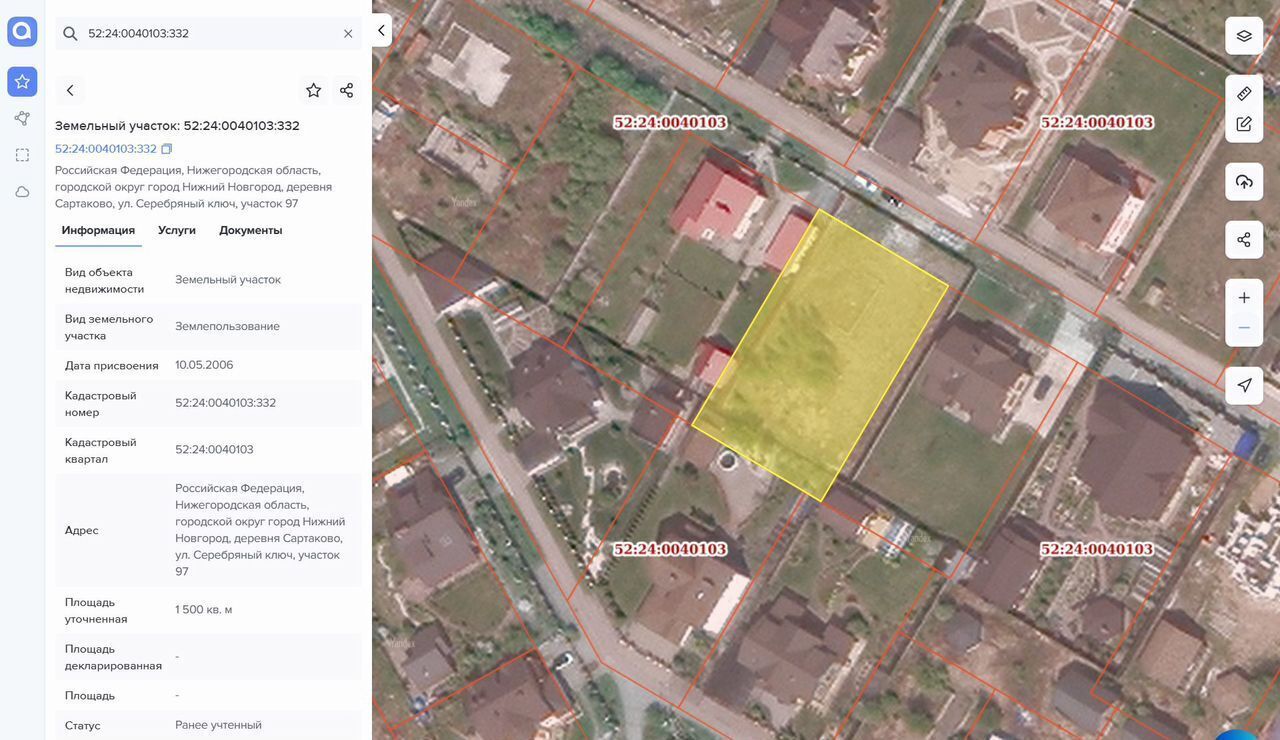Open cadastral number link 52:24:0040103:332

(x=106, y=149)
